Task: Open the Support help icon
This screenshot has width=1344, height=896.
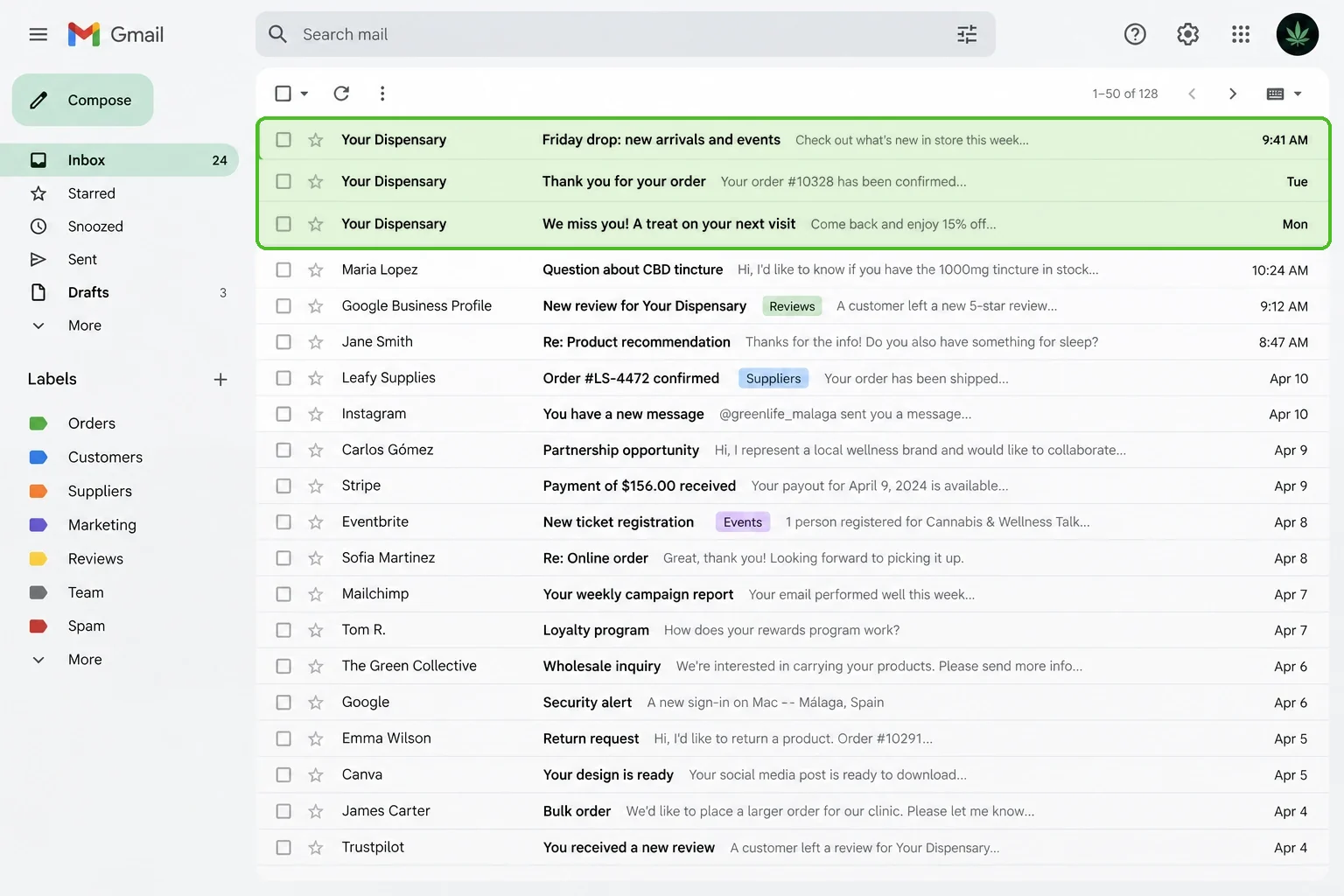Action: 1135,34
